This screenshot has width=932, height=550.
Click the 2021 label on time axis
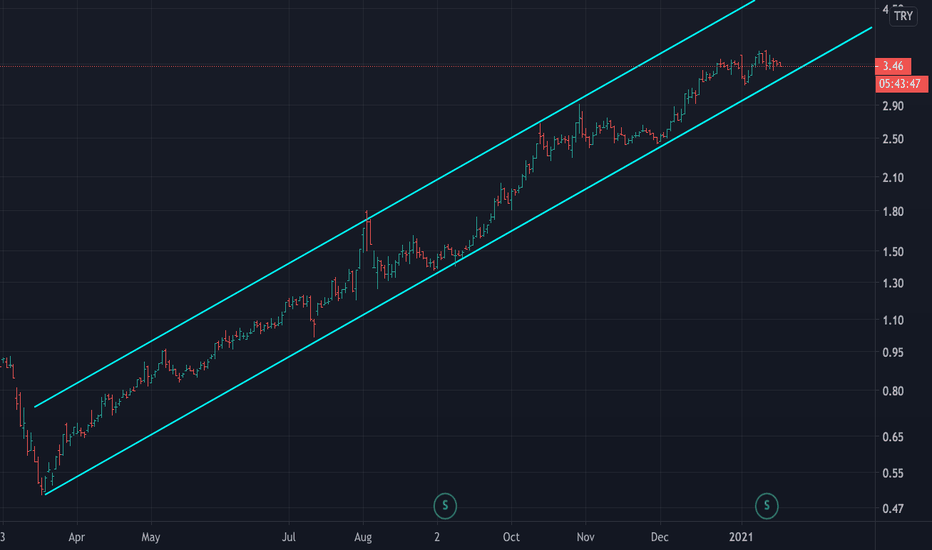tap(741, 538)
